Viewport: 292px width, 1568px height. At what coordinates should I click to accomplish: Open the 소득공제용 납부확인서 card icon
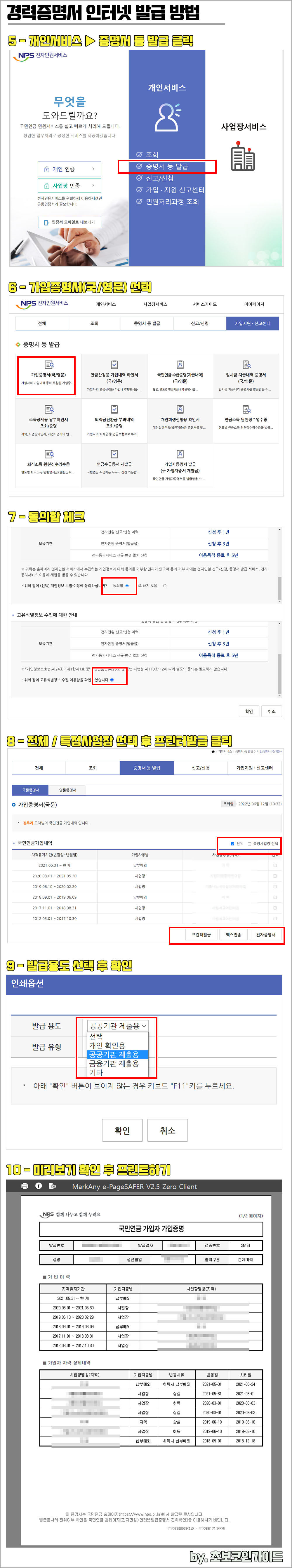[x=49, y=409]
